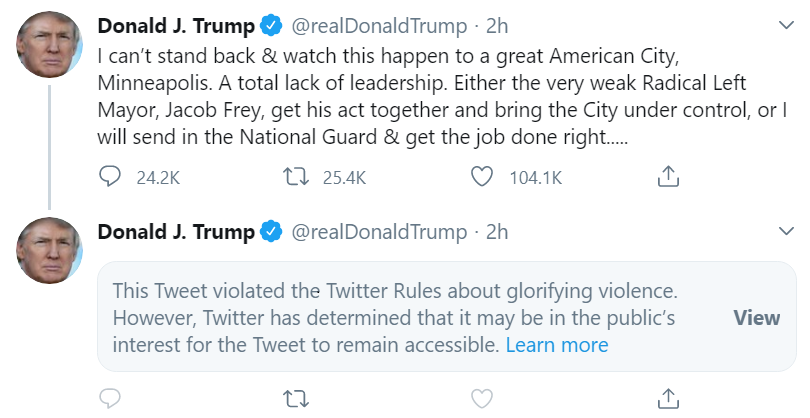Reply to the Minneapolis tweet
This screenshot has width=810, height=418.
pos(110,178)
